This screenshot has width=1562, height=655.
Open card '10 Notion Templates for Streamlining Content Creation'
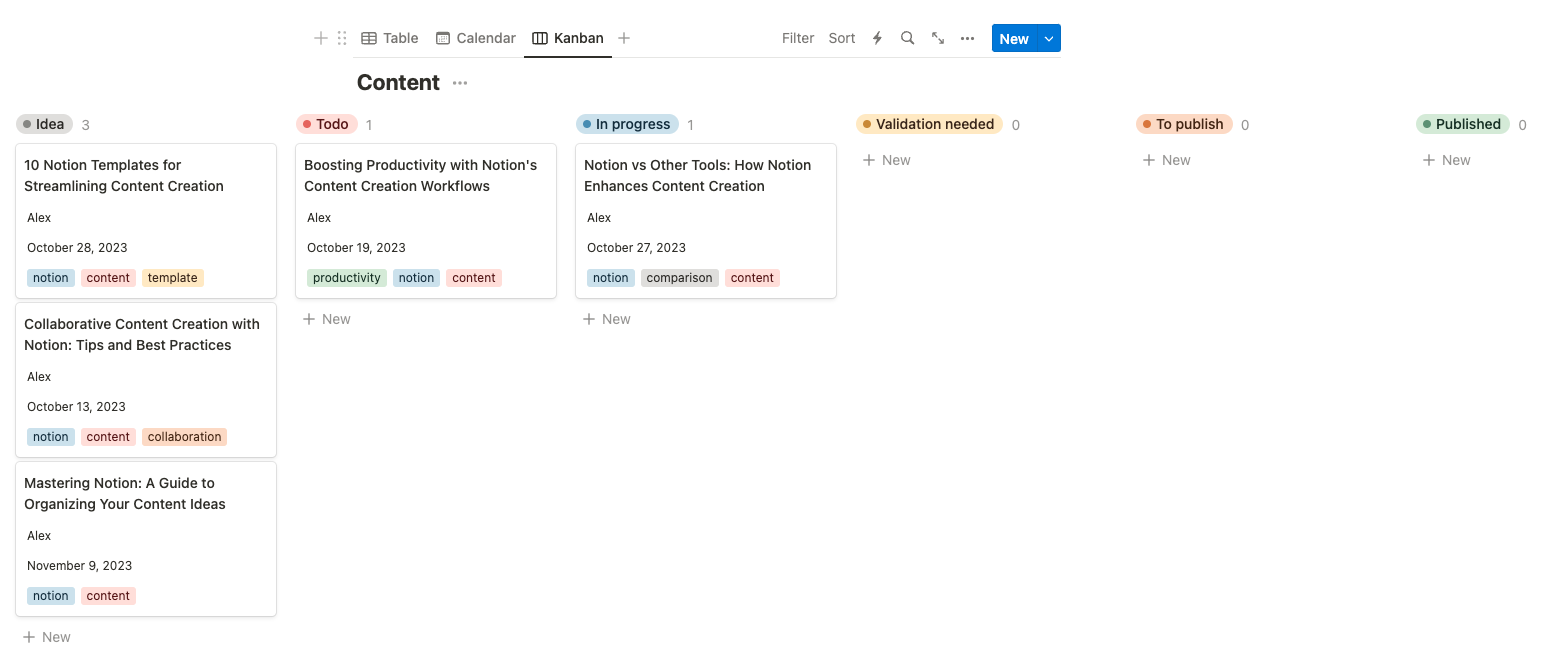tap(146, 221)
